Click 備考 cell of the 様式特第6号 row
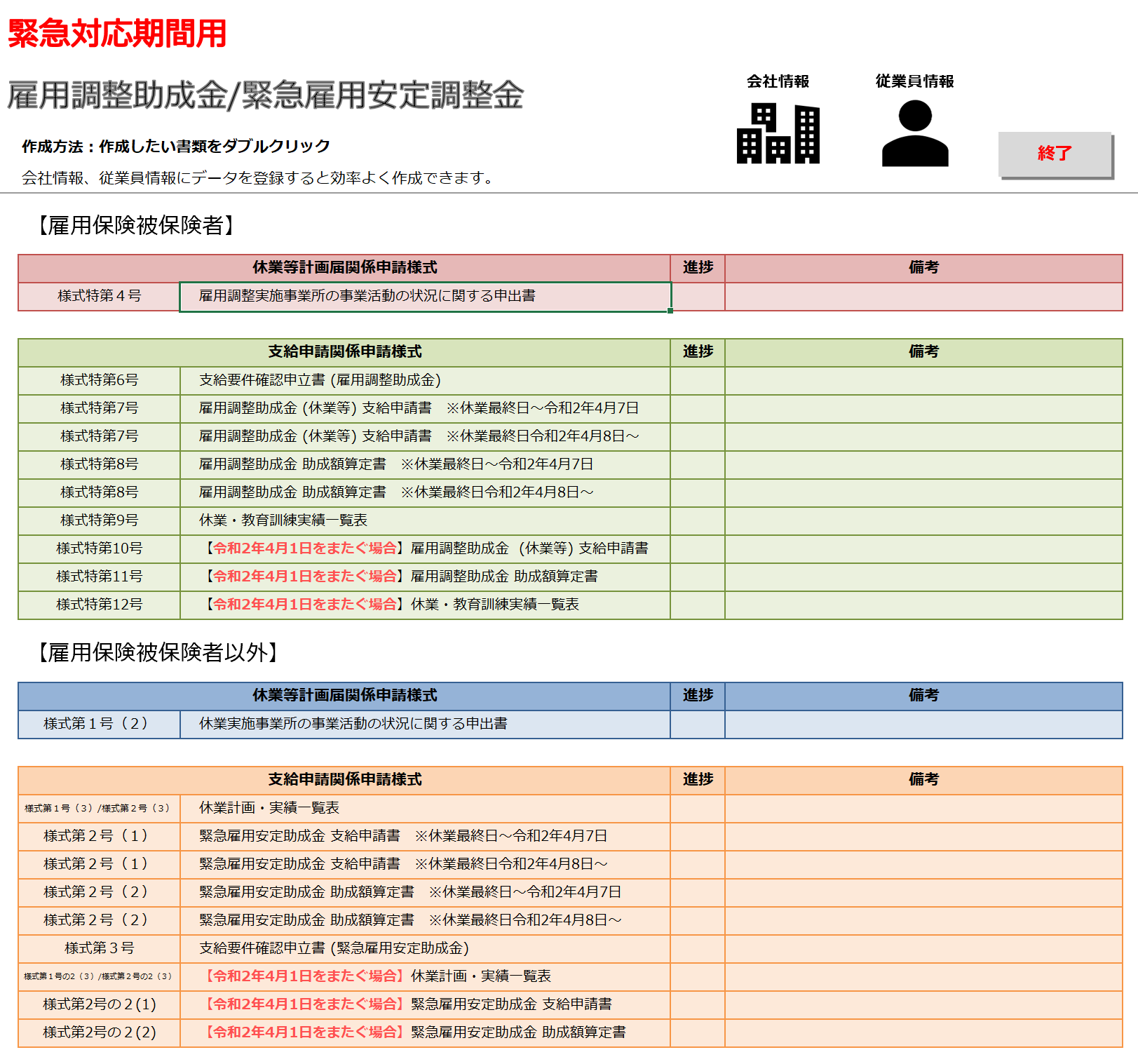The width and height of the screenshot is (1138, 1064). (x=923, y=381)
